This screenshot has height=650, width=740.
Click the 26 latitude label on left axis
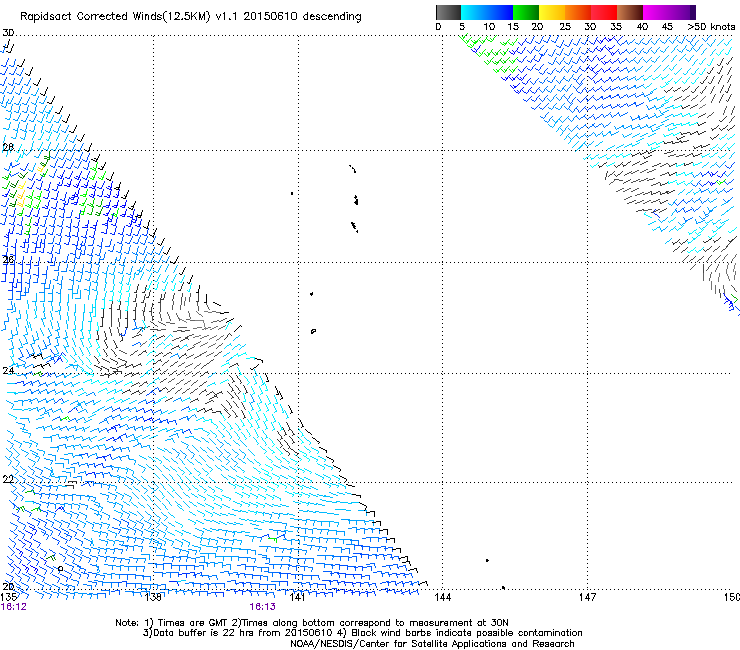coord(8,259)
